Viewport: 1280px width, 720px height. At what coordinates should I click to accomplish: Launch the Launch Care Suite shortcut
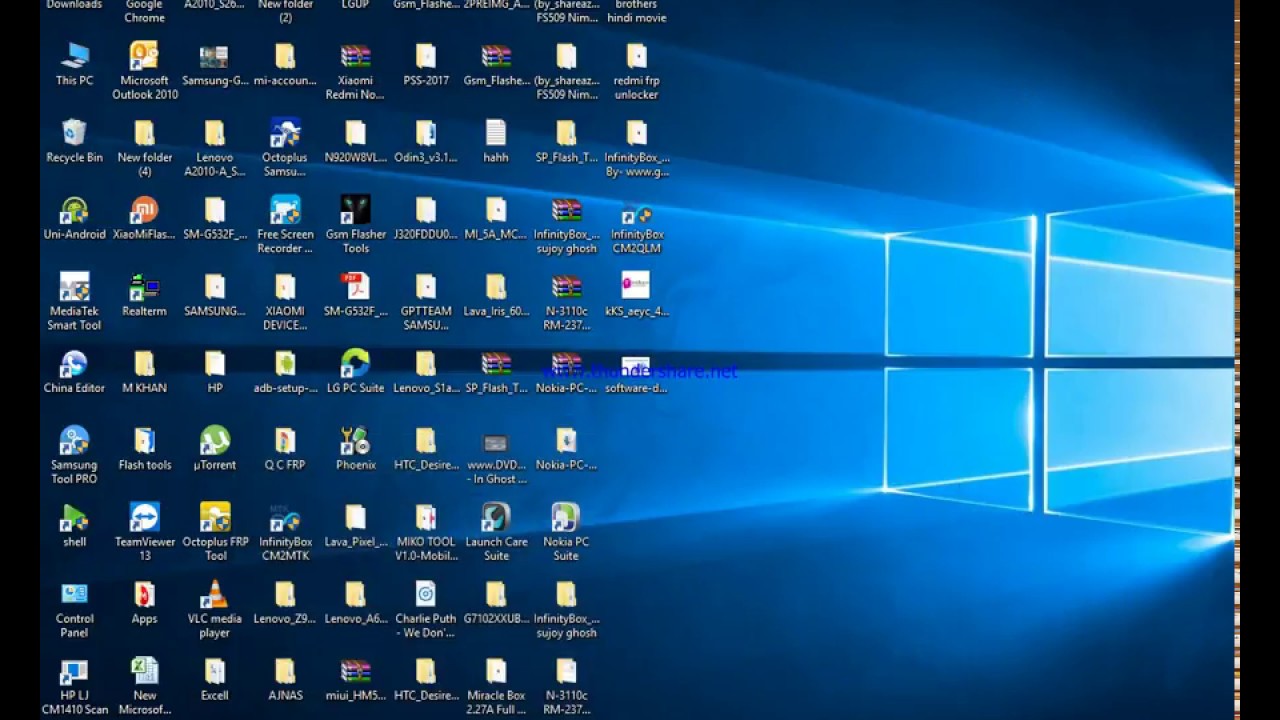click(x=496, y=532)
